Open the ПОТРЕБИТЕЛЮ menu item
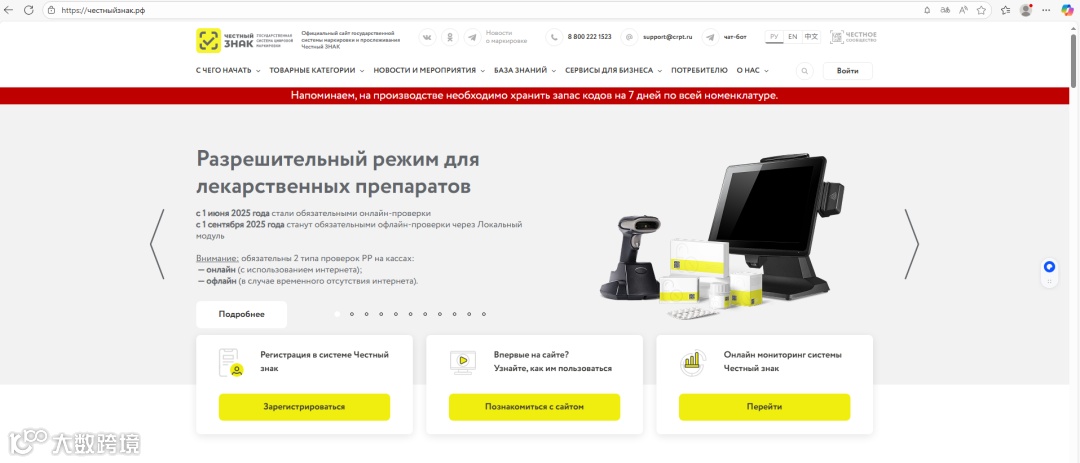 click(x=699, y=70)
